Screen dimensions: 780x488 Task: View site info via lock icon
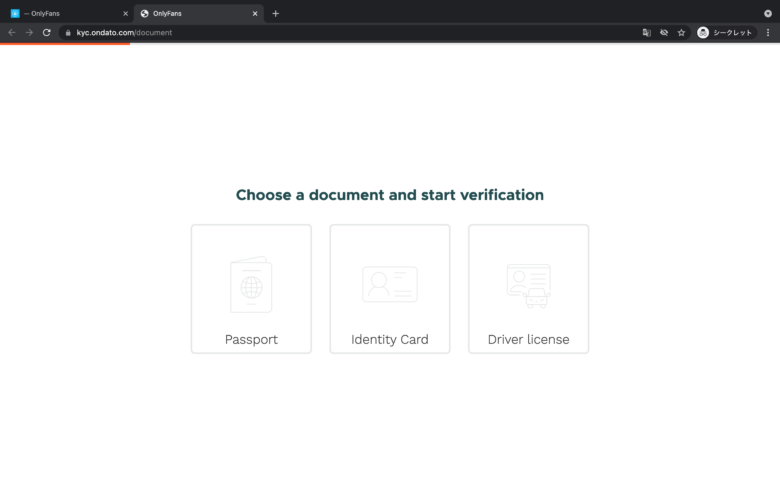pyautogui.click(x=68, y=32)
